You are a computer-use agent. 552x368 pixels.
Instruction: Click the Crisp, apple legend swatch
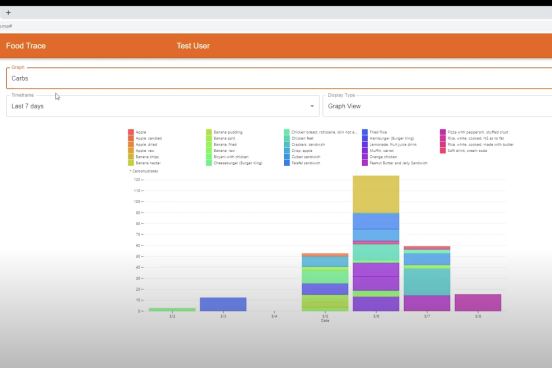[x=287, y=151]
